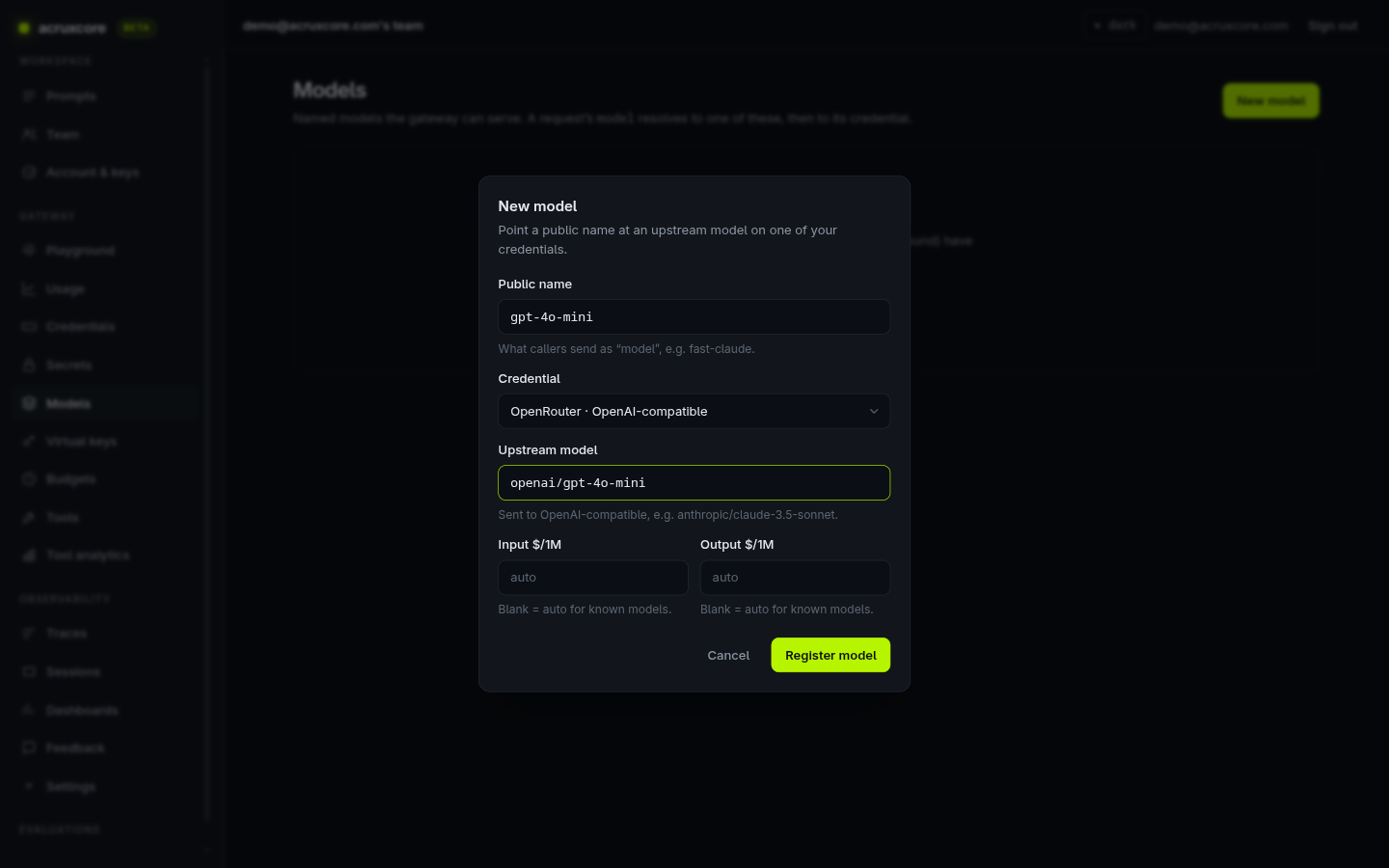The height and width of the screenshot is (868, 1389).
Task: Register the new model
Action: click(831, 655)
